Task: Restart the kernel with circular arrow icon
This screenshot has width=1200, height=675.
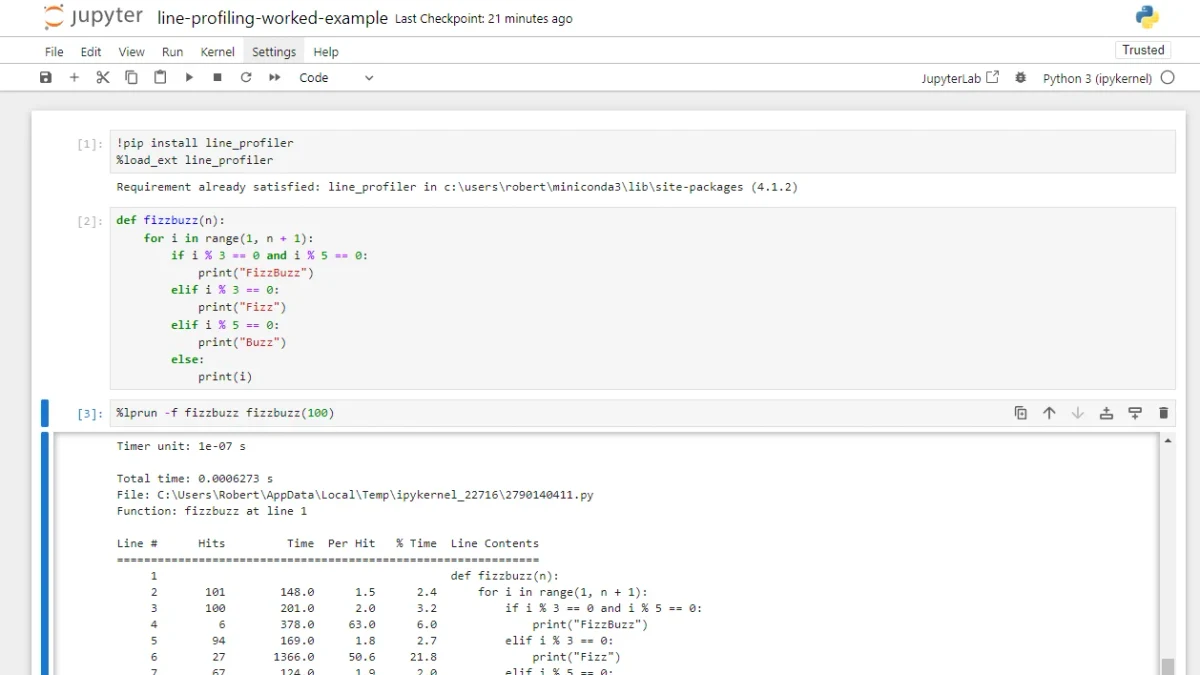Action: click(246, 78)
